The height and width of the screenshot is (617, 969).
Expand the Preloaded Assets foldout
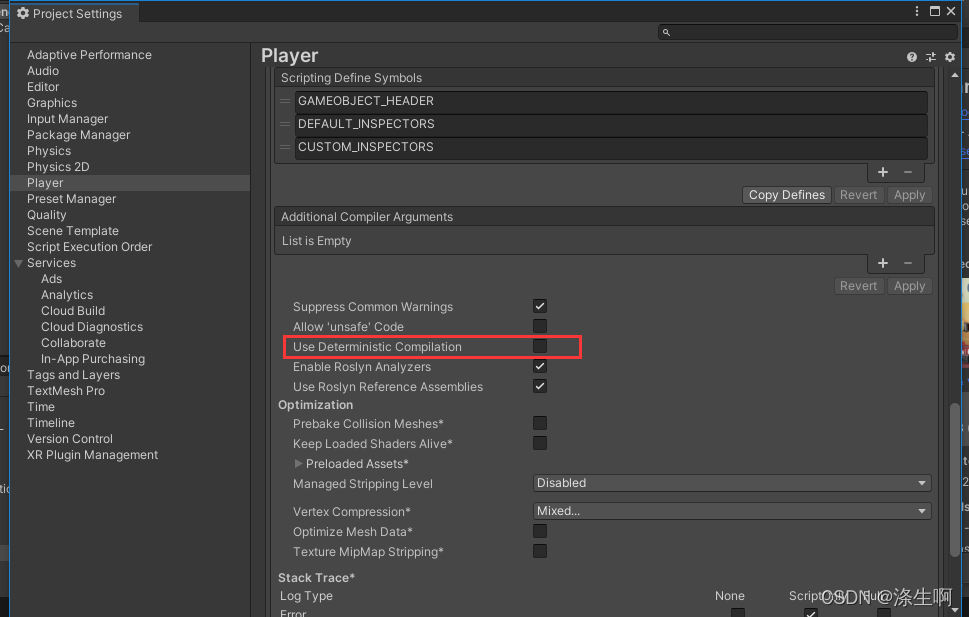(298, 464)
